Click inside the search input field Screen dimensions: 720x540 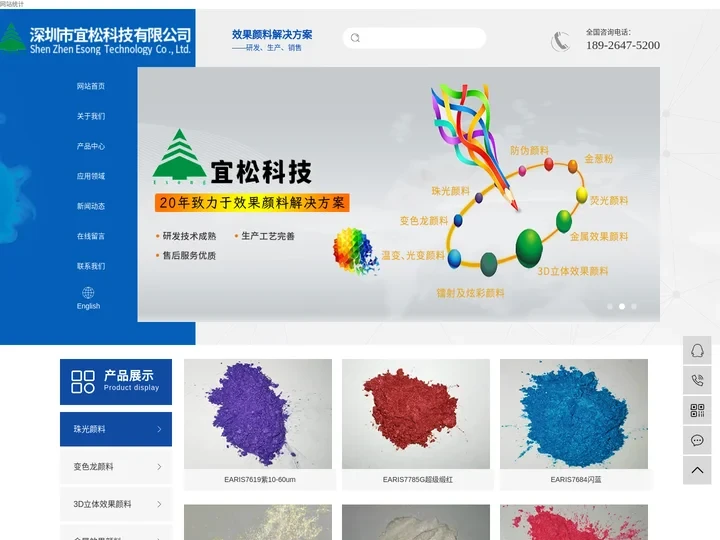point(414,38)
